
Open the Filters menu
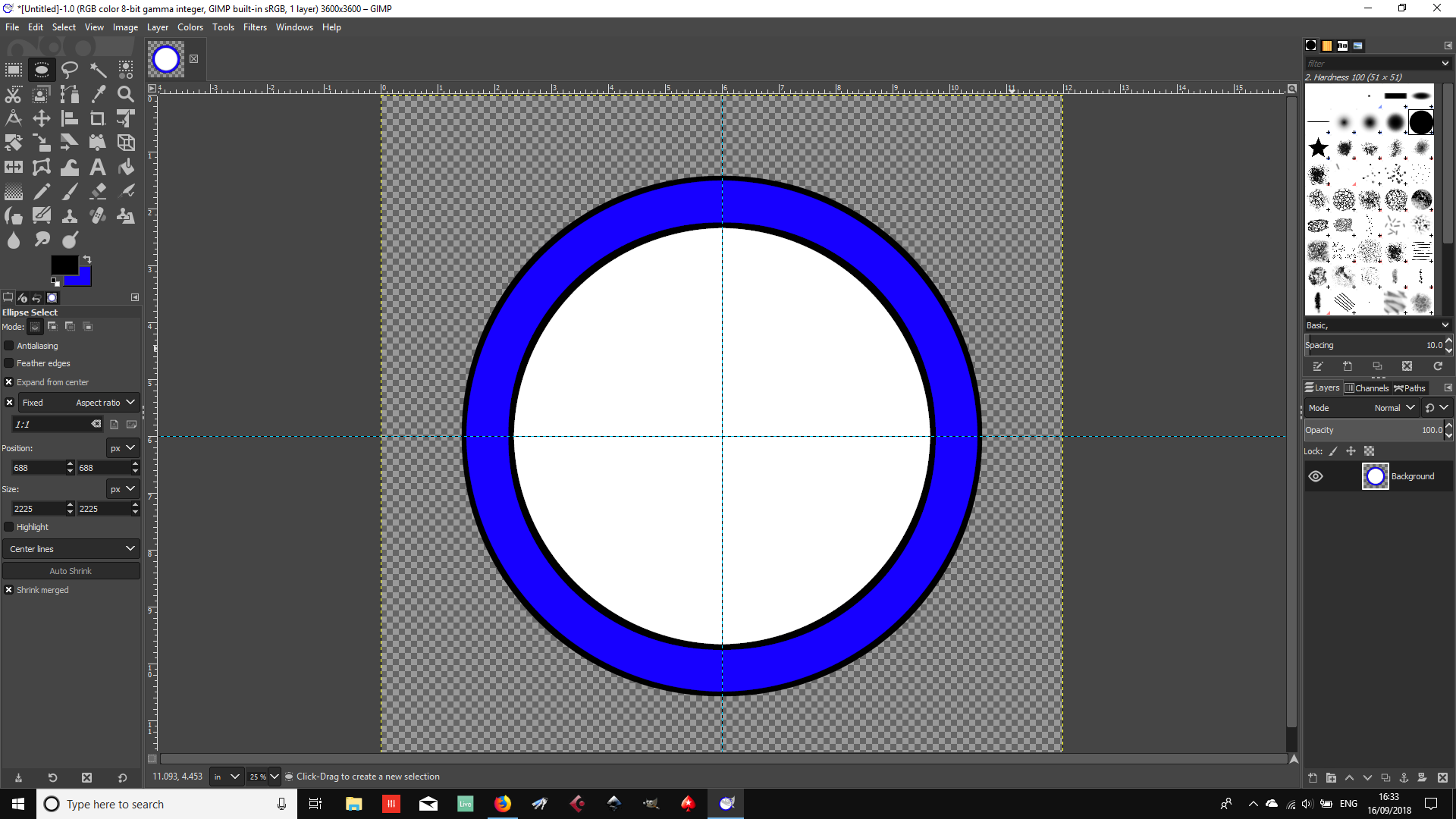255,27
